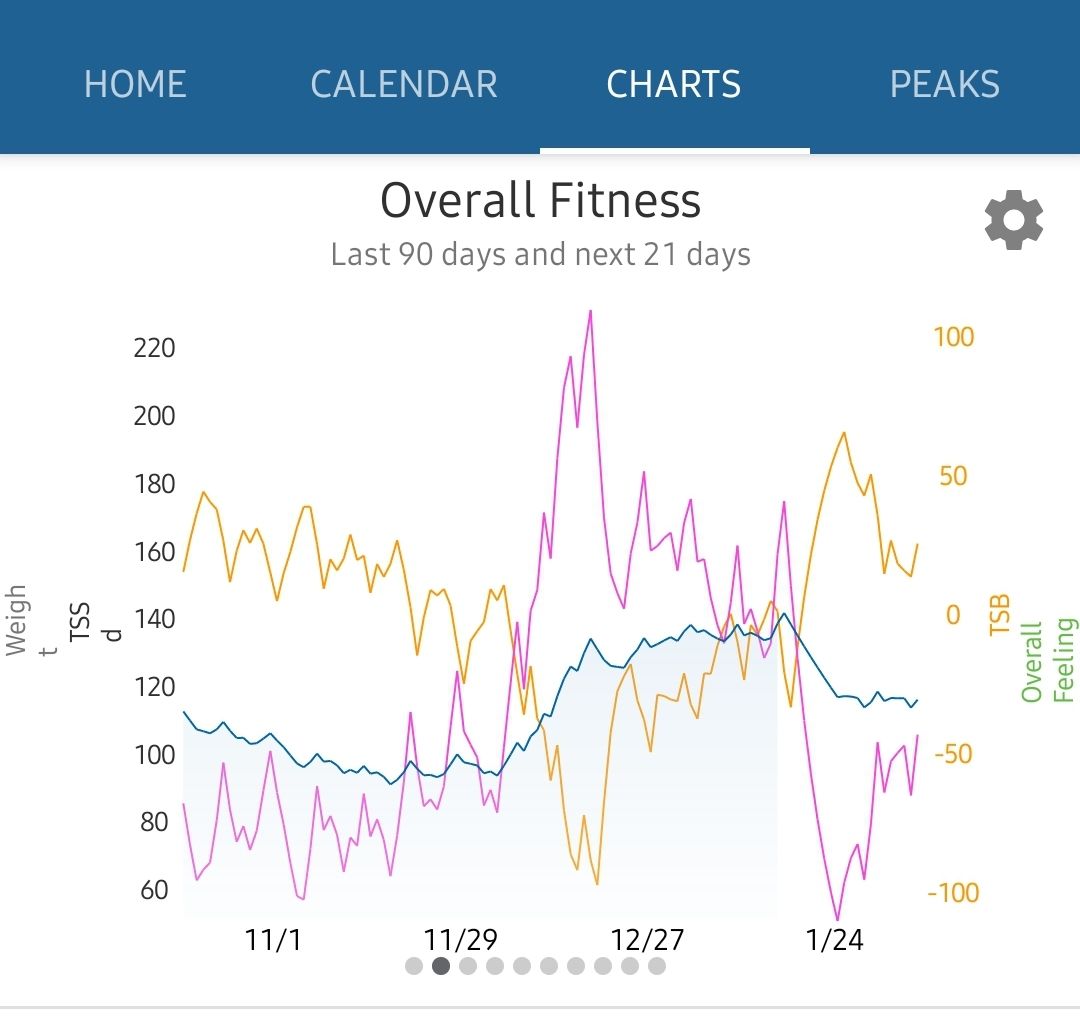
Task: Jump to the third chart page dot
Action: 468,966
